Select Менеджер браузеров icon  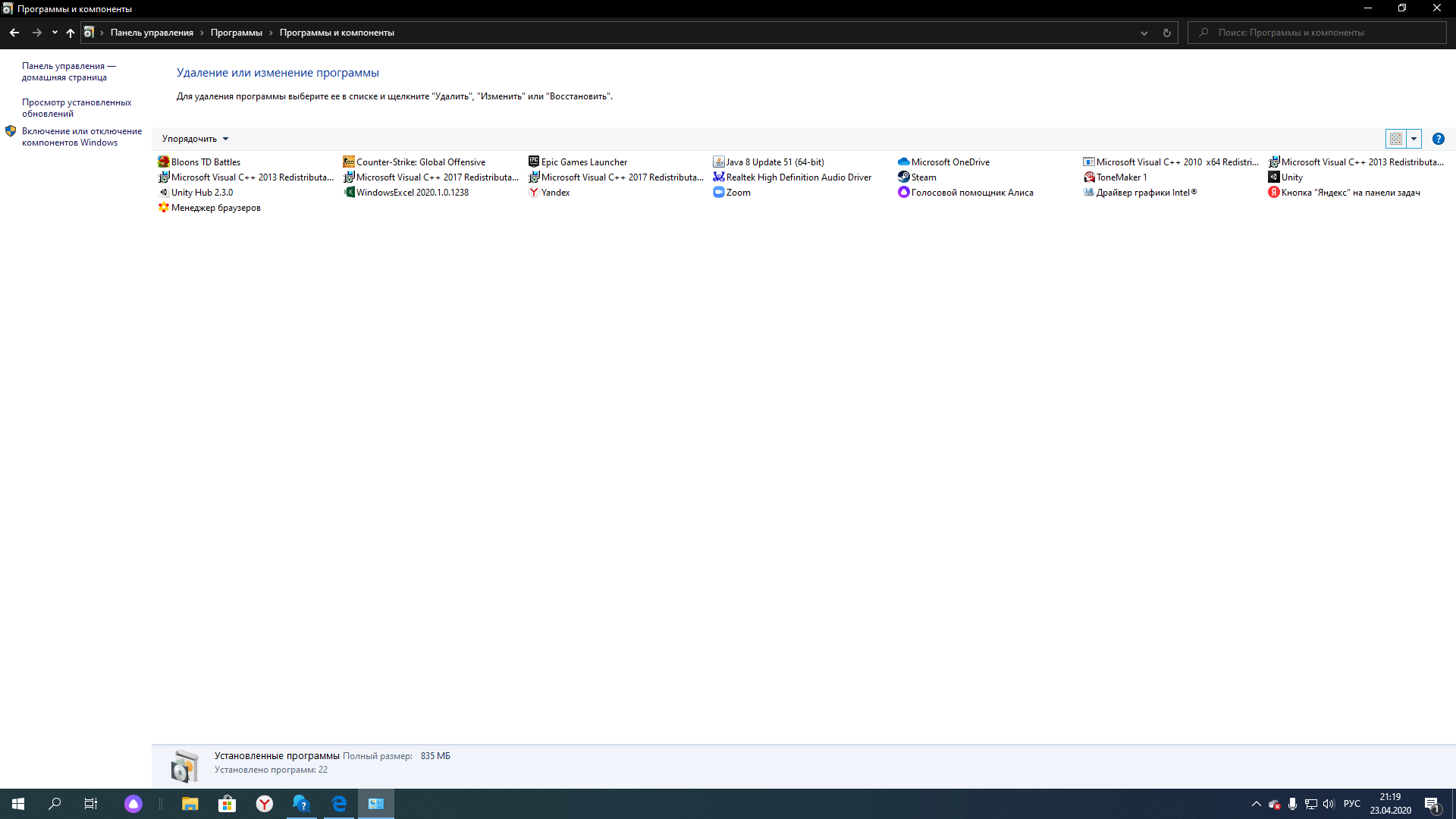(163, 207)
